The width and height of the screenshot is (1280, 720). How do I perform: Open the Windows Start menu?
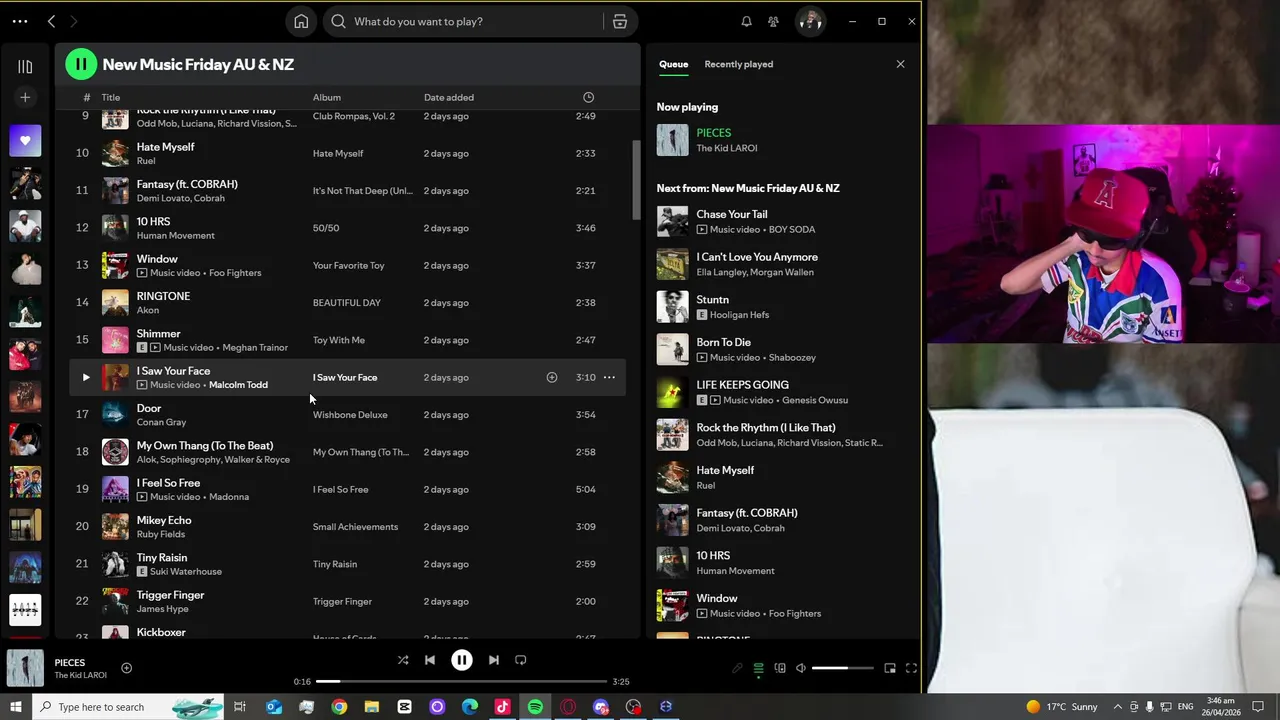coord(15,707)
